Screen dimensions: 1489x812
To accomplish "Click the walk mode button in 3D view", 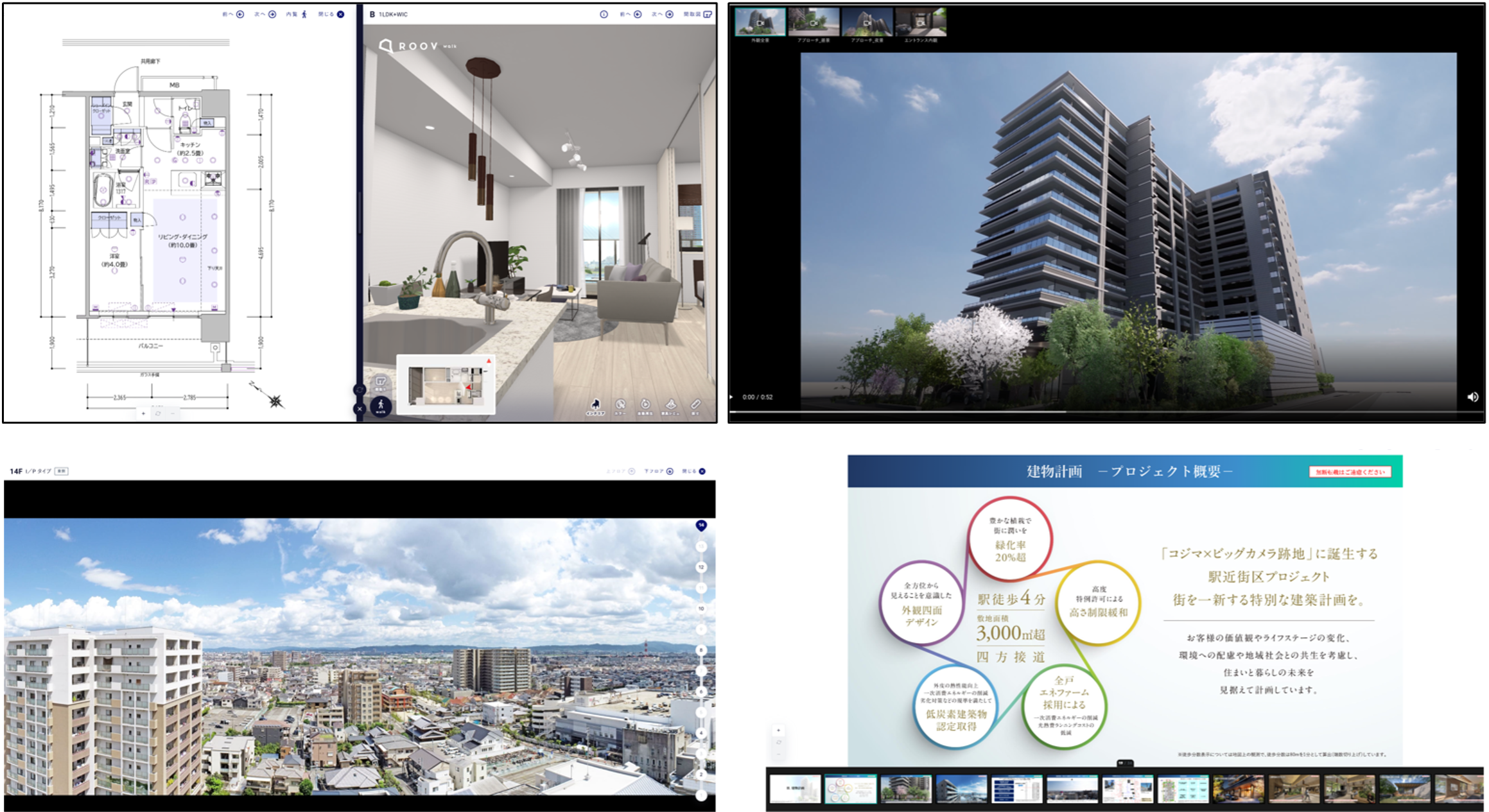I will (381, 405).
